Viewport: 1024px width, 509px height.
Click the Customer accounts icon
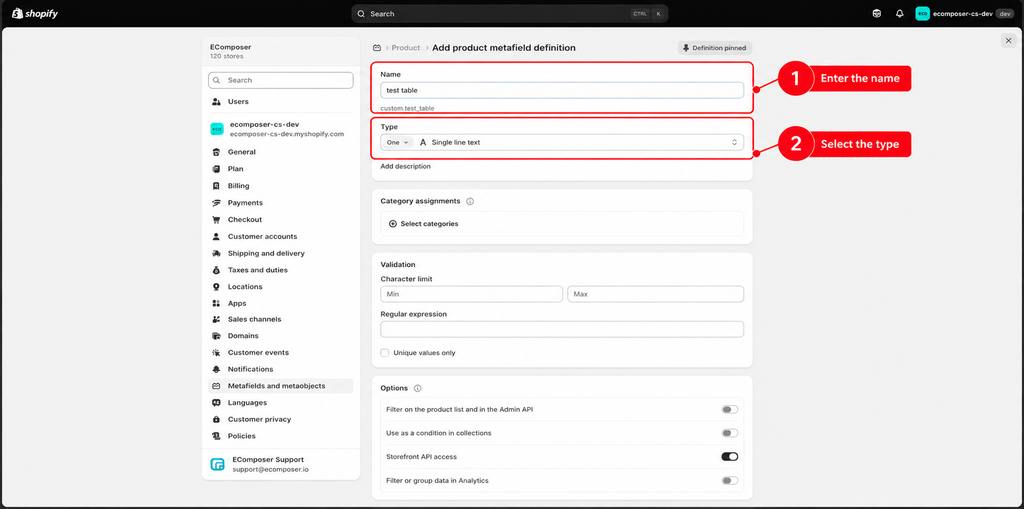216,237
